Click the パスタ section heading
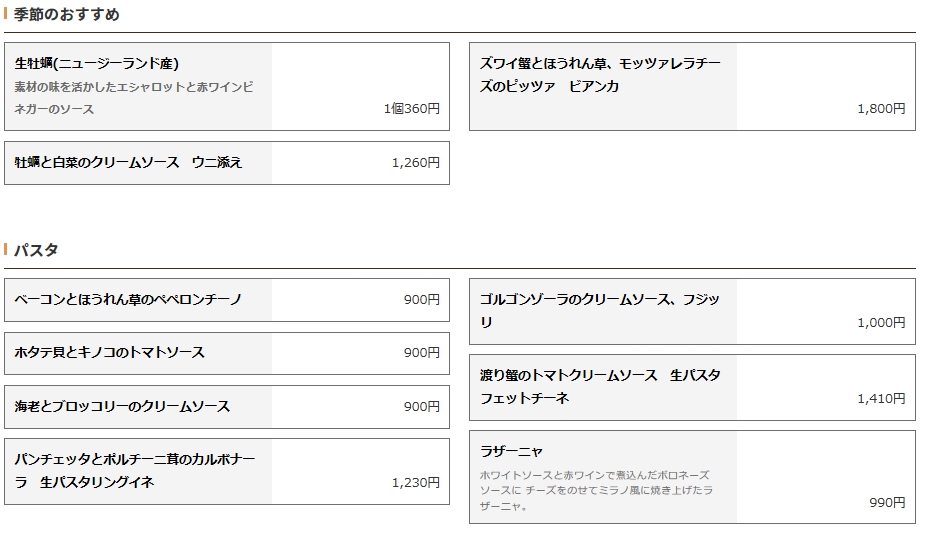 pyautogui.click(x=36, y=249)
